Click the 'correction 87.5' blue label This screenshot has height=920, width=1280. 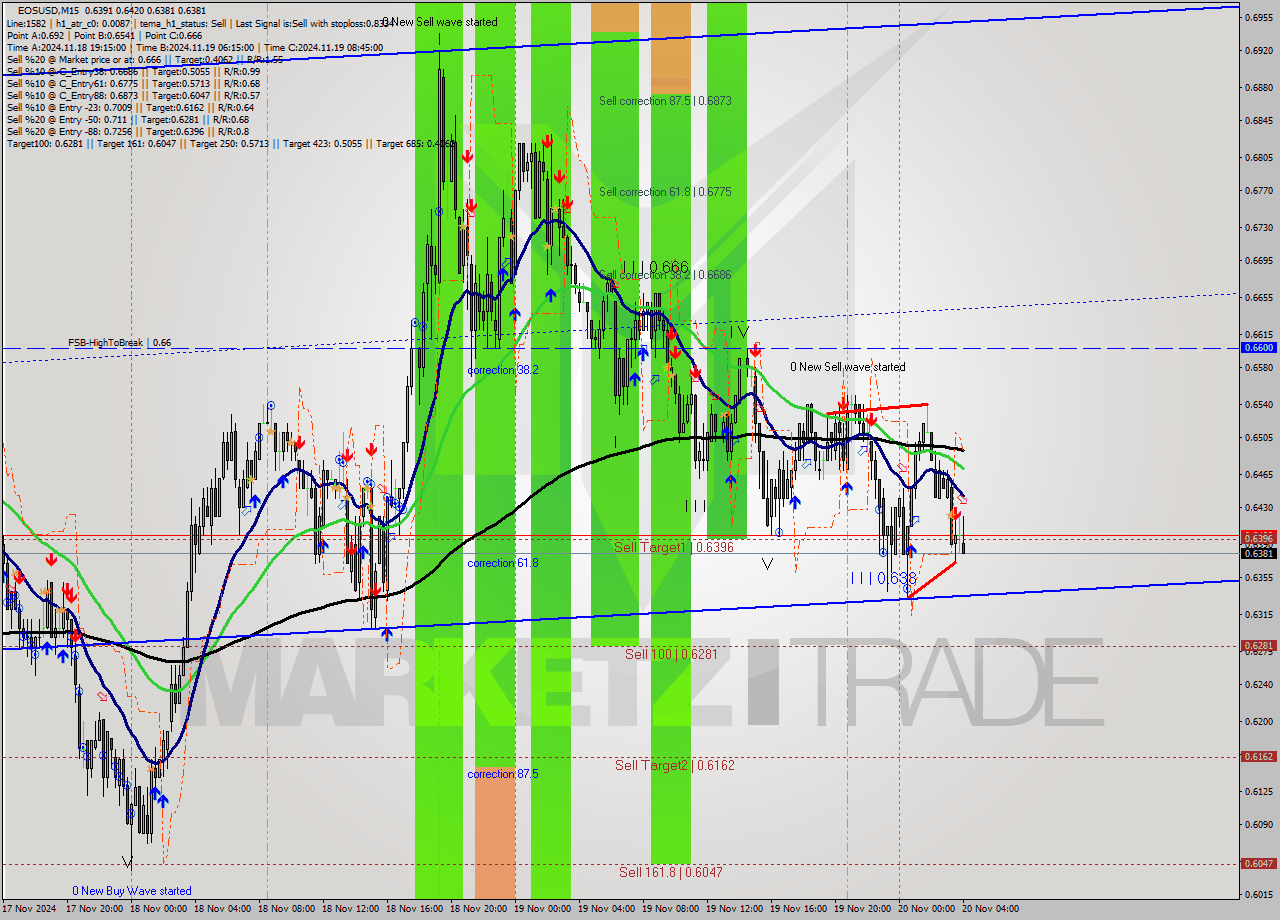(502, 774)
